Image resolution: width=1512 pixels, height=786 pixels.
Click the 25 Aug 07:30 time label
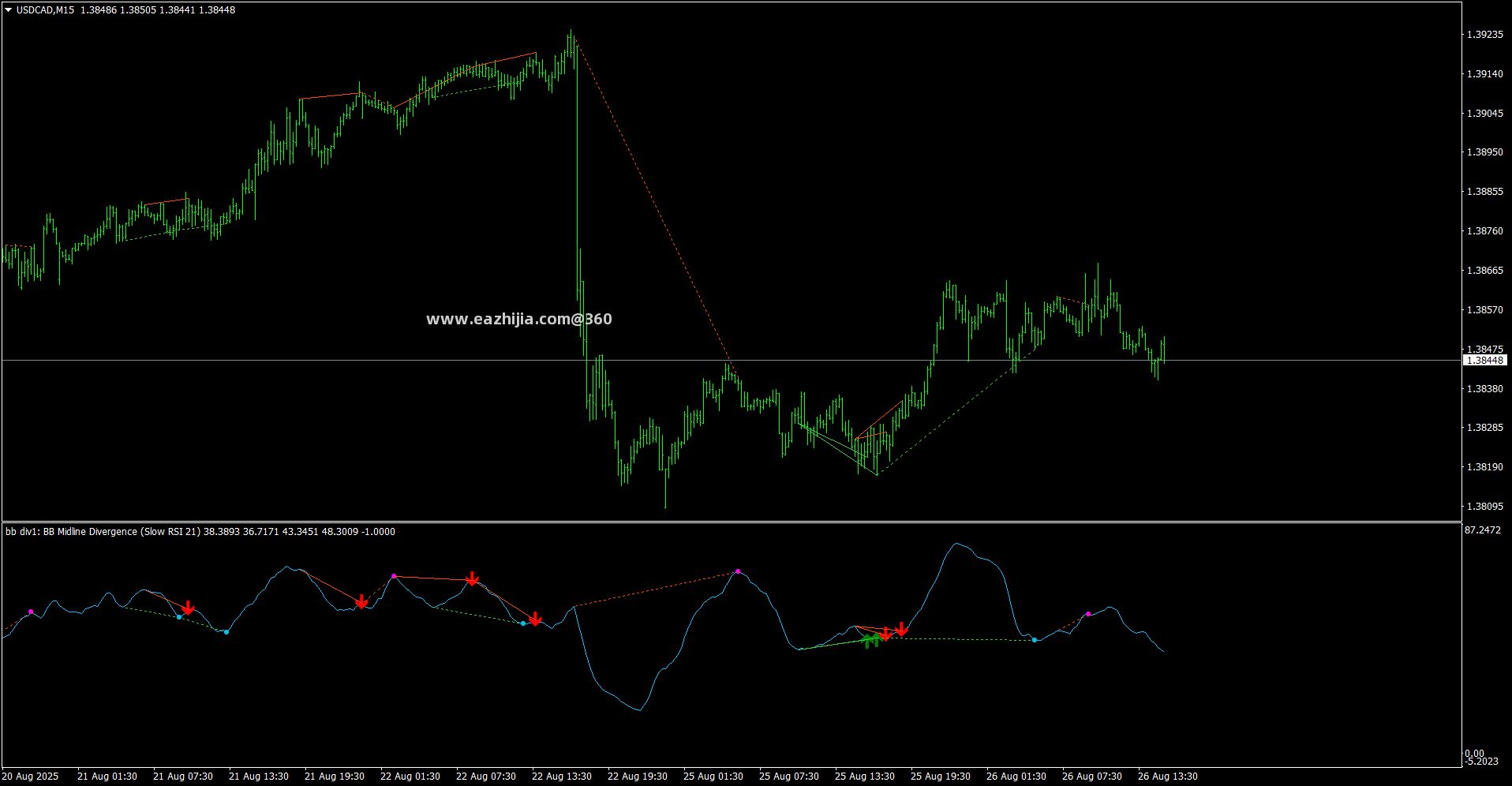(x=789, y=777)
